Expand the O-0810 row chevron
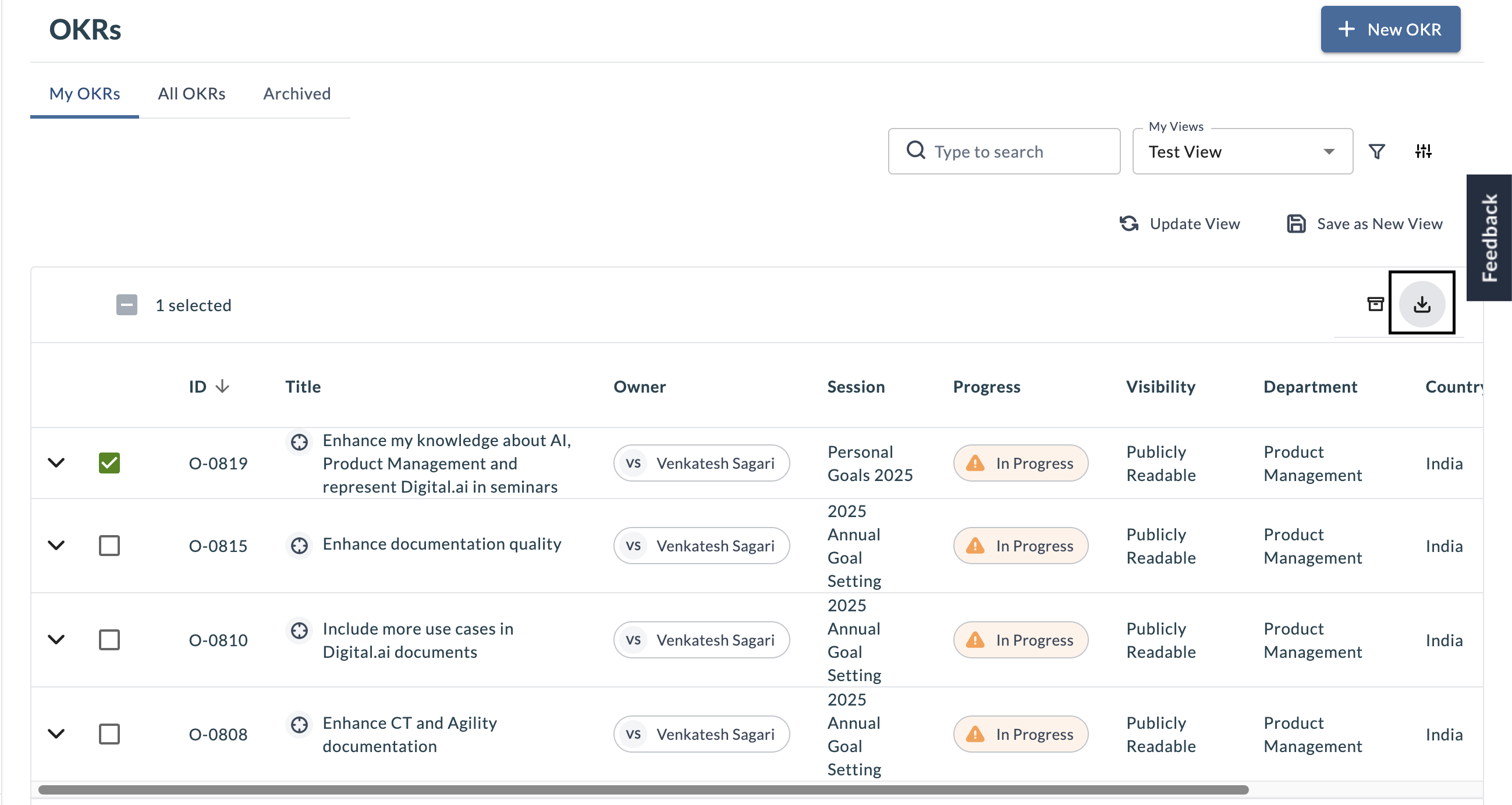The width and height of the screenshot is (1512, 805). tap(56, 640)
